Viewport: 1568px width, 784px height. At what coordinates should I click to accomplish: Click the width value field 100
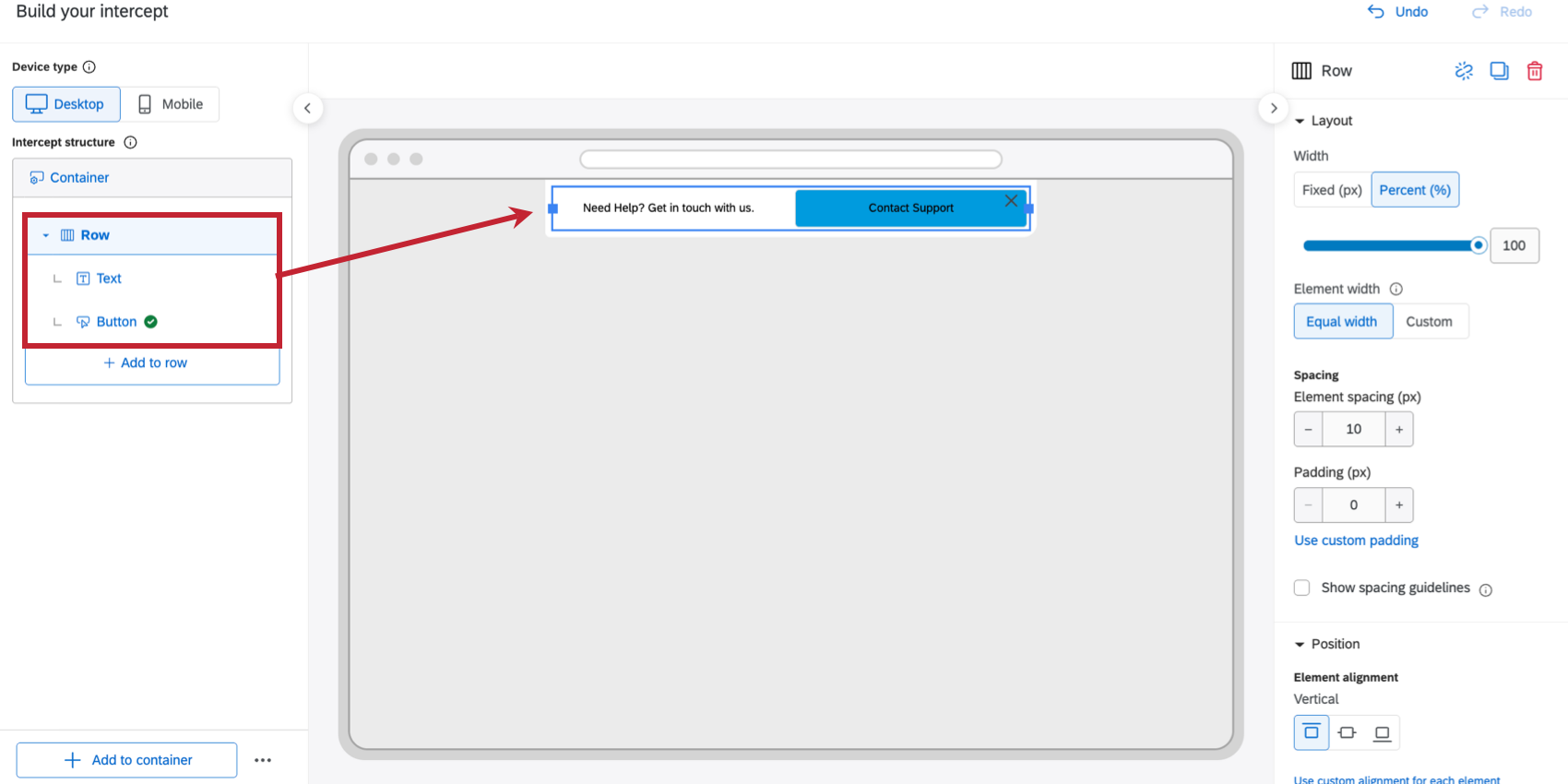1514,245
